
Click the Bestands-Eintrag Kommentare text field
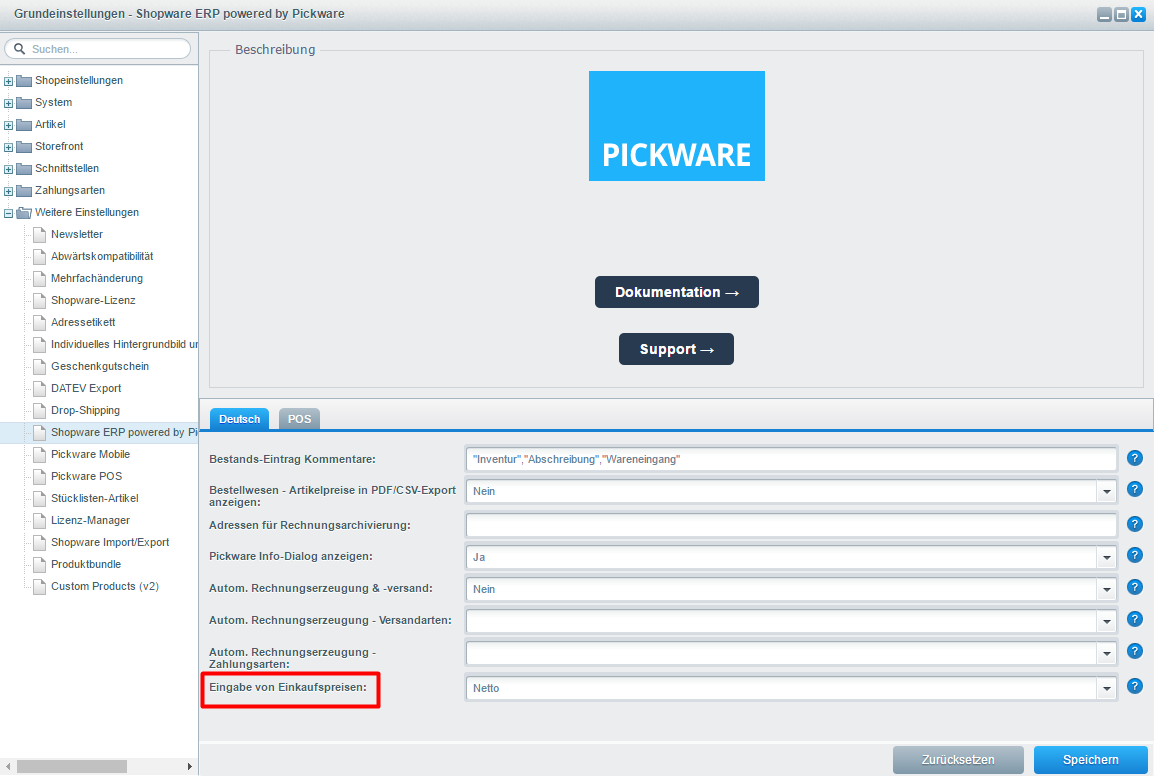point(791,459)
